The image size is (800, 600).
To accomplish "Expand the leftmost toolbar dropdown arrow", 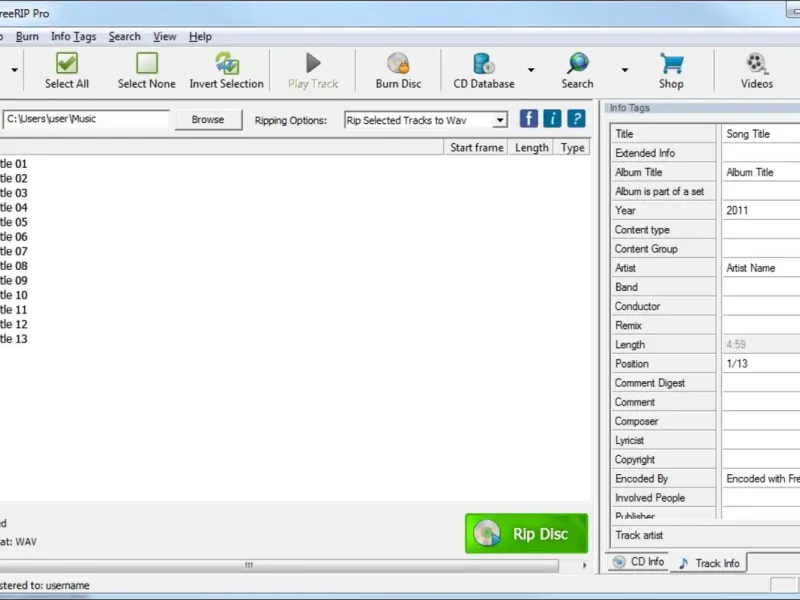I will coord(14,70).
